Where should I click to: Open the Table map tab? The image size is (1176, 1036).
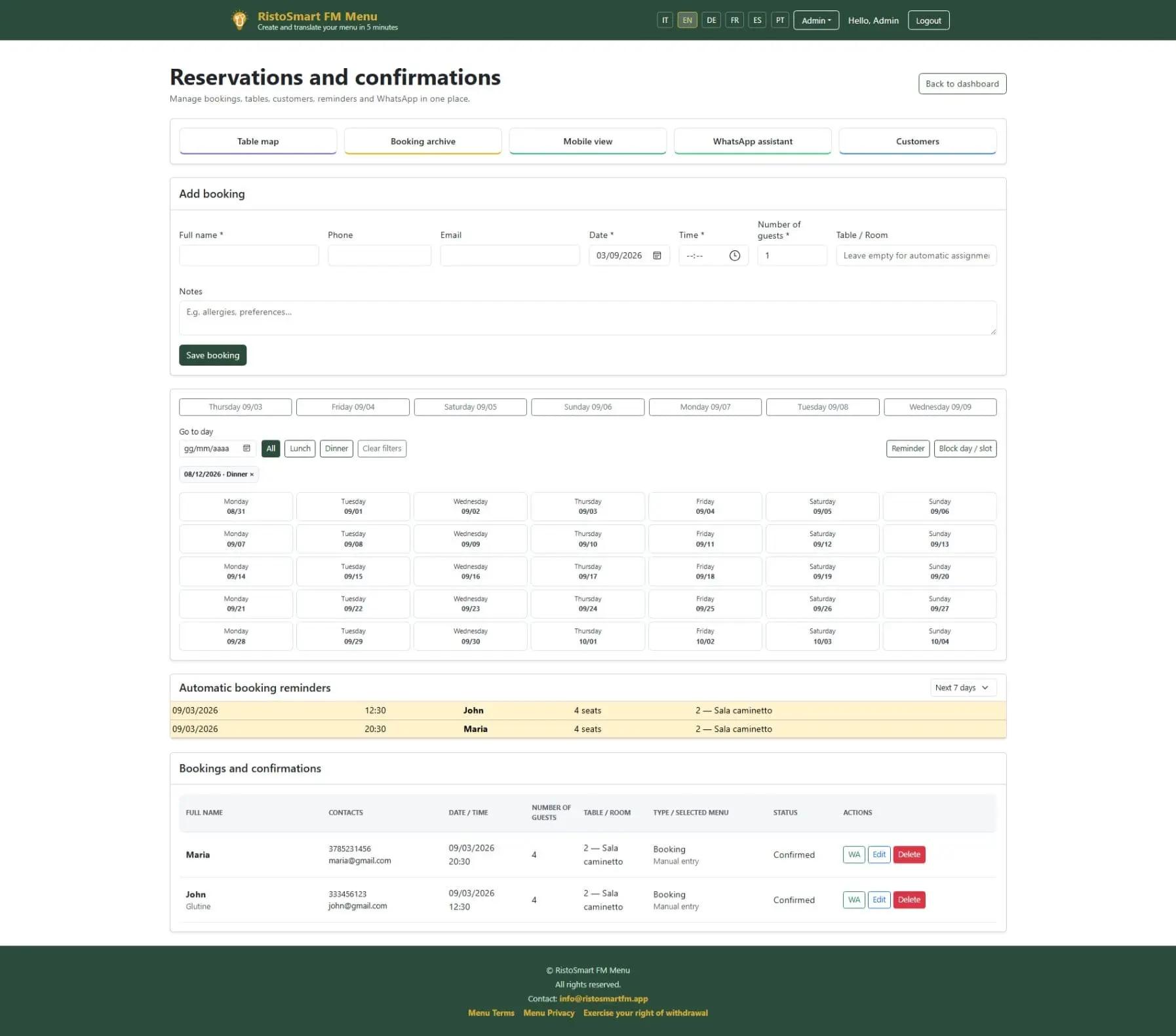pos(258,142)
